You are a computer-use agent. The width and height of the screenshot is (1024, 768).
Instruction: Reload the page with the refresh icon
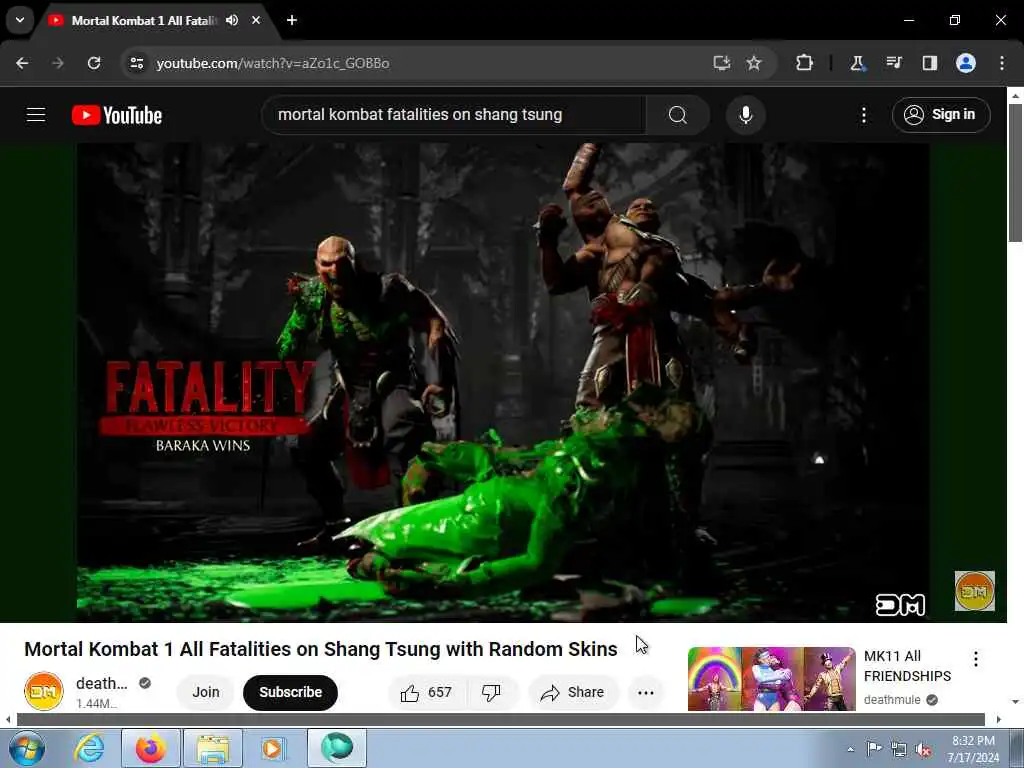coord(94,63)
